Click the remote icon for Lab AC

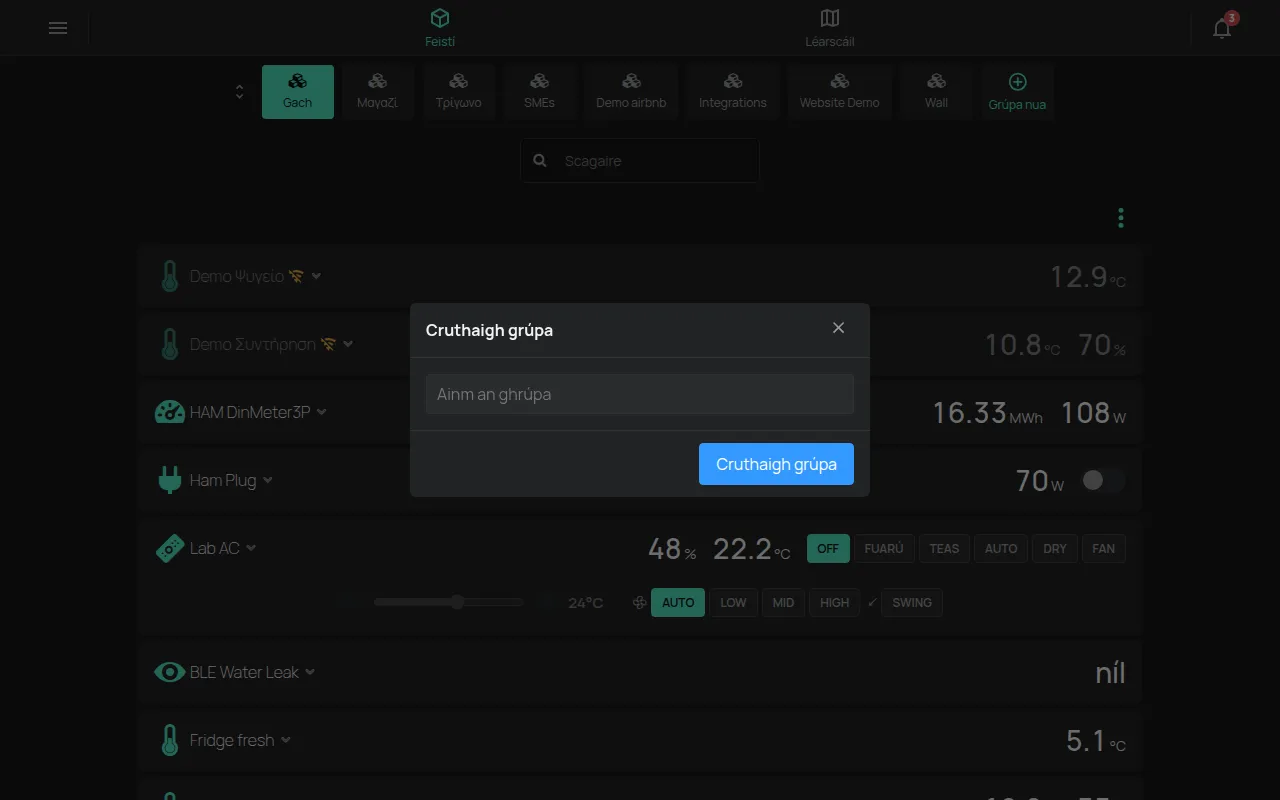[x=170, y=548]
